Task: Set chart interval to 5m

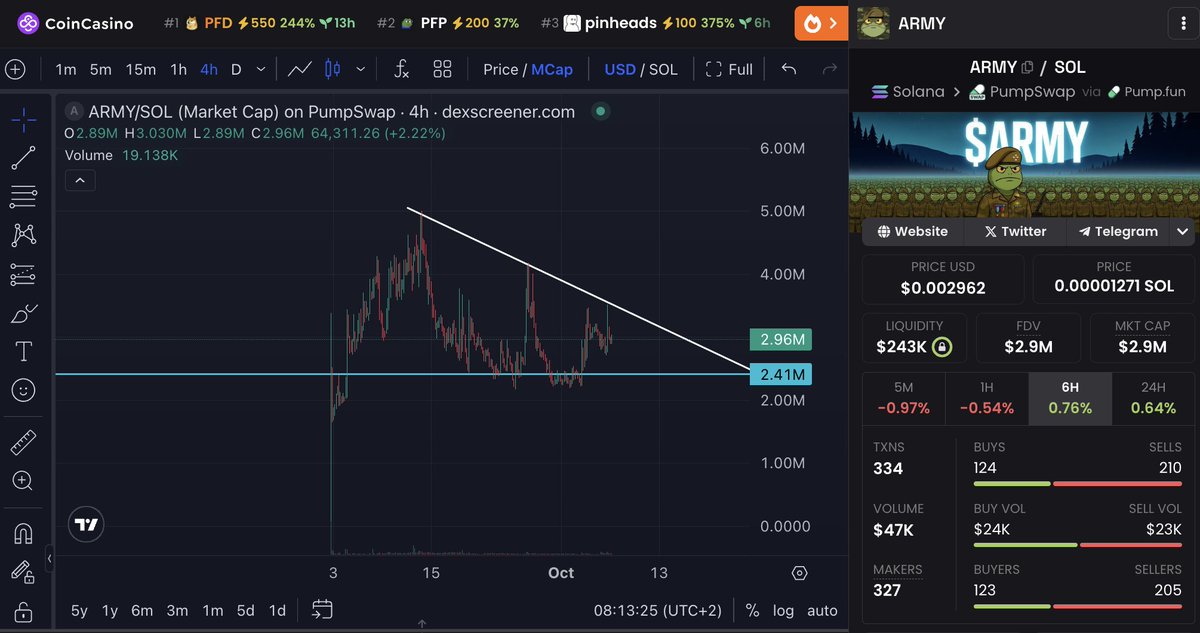Action: [x=100, y=69]
